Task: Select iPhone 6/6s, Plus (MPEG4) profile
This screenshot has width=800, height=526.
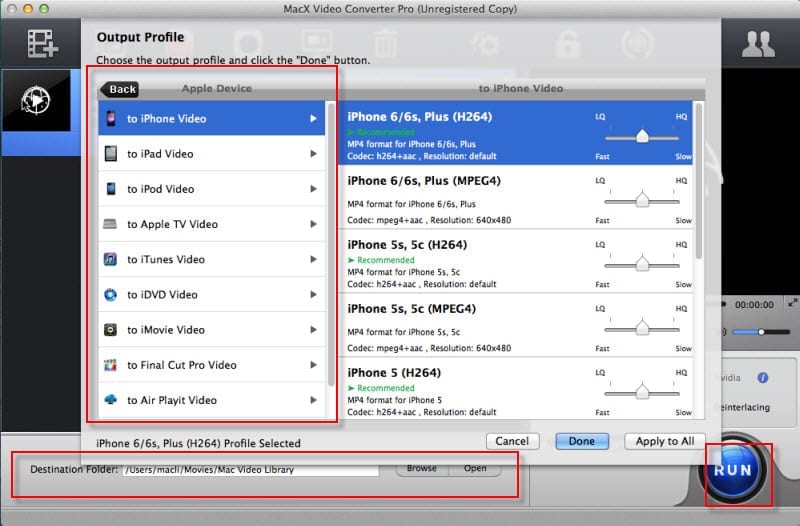Action: (516, 197)
